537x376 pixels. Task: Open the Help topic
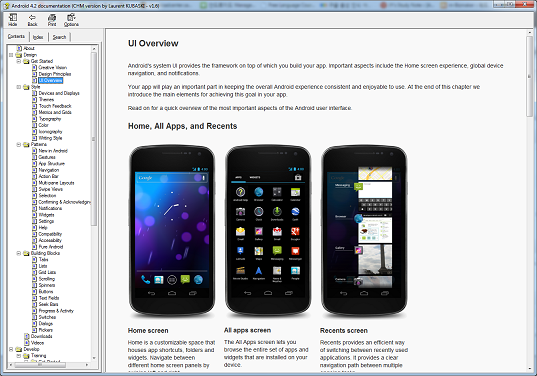tap(43, 227)
